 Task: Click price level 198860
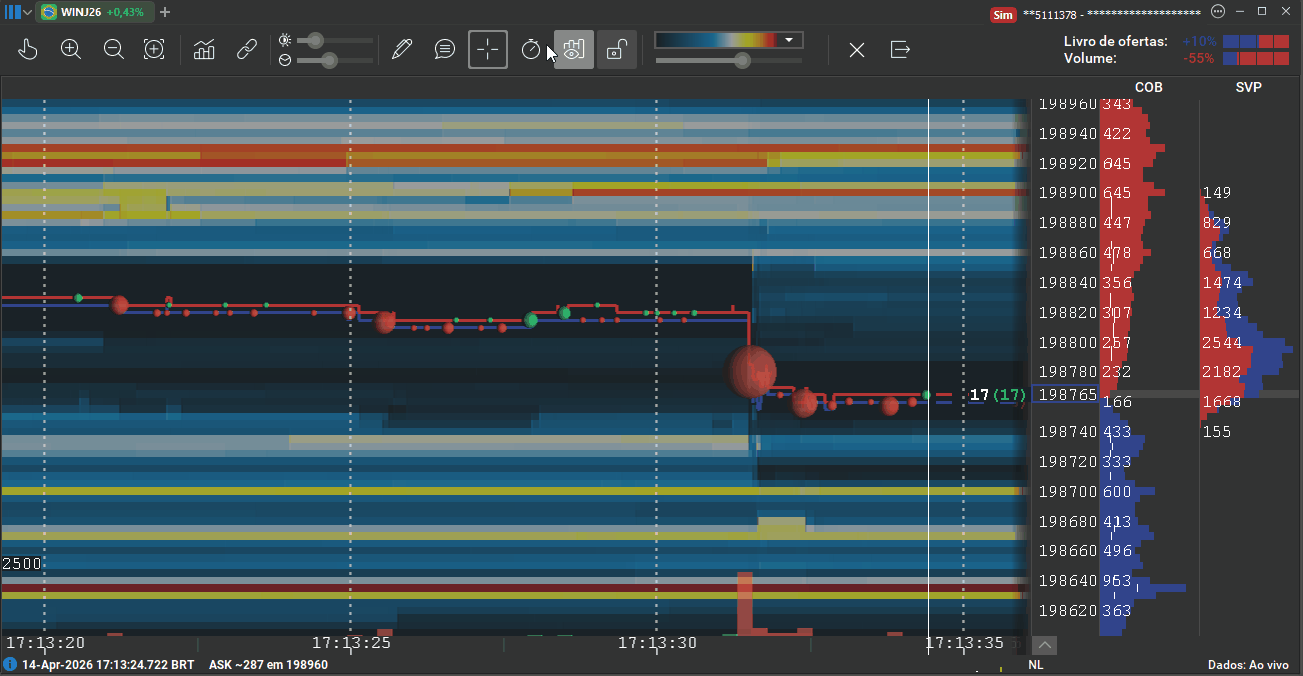[1068, 253]
